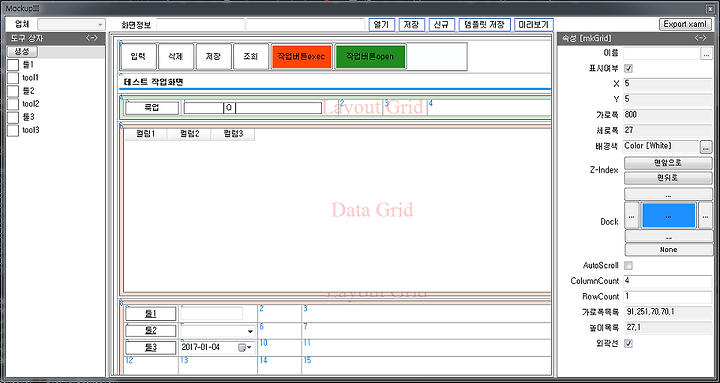The width and height of the screenshot is (720, 383).
Task: Click the 생성 button in the toolbox
Action: coord(22,51)
